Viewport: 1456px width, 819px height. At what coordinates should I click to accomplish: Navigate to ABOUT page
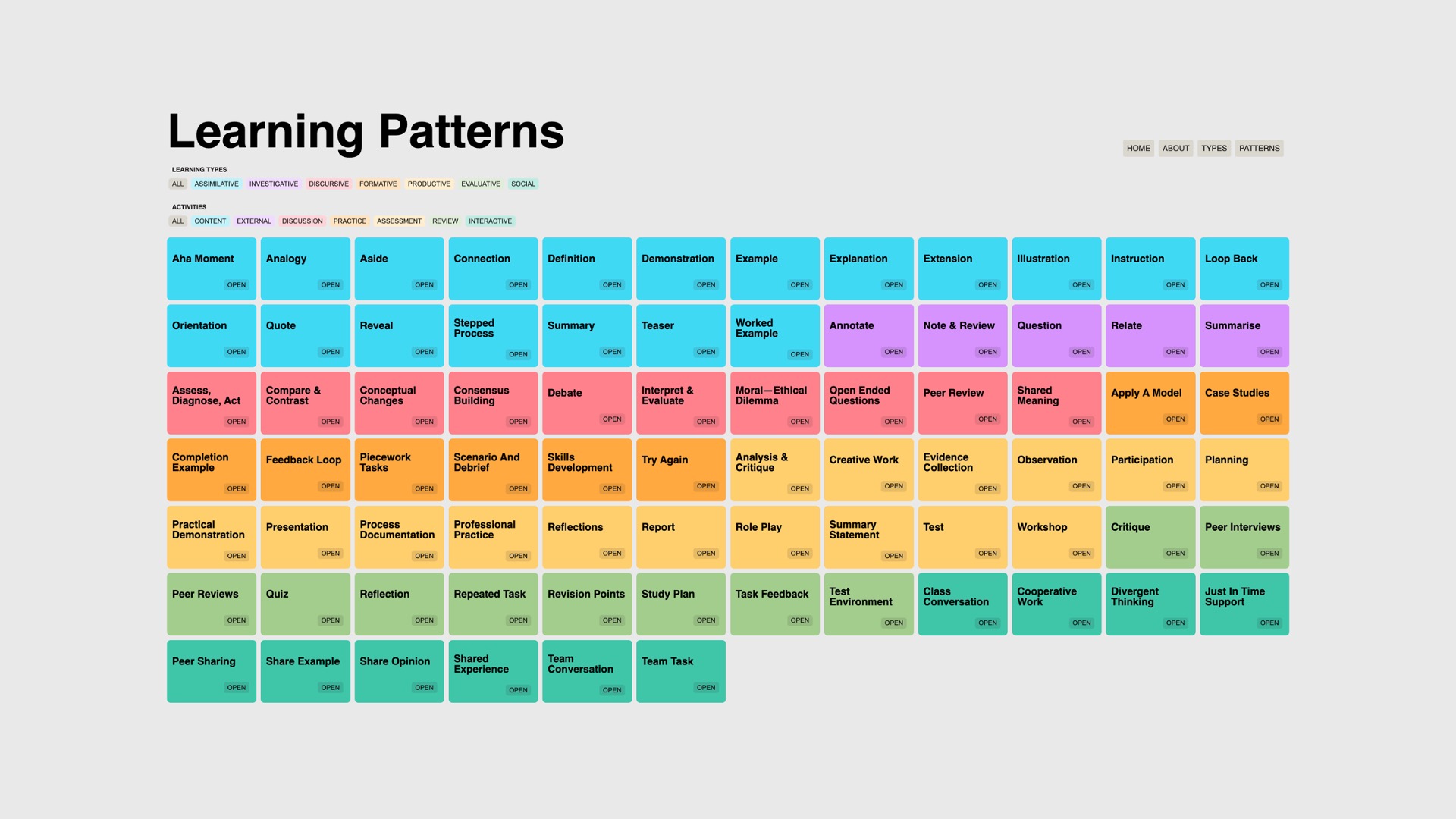pyautogui.click(x=1176, y=148)
